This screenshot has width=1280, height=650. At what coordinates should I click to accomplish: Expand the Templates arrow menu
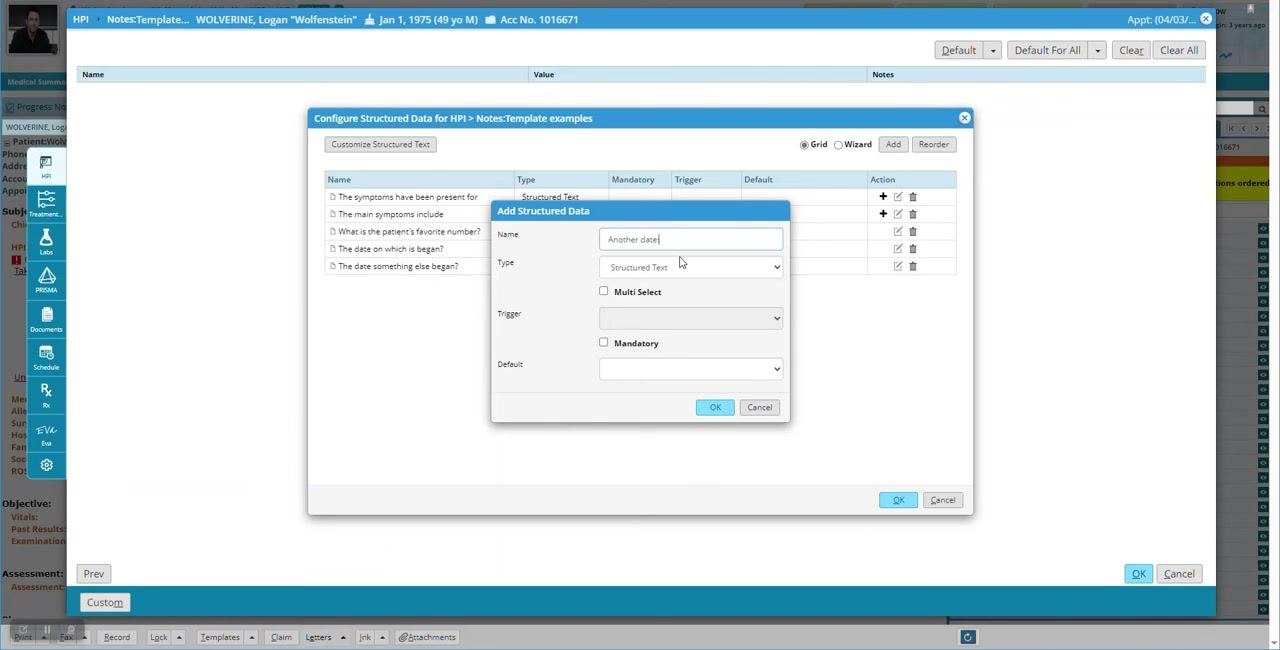pyautogui.click(x=252, y=637)
